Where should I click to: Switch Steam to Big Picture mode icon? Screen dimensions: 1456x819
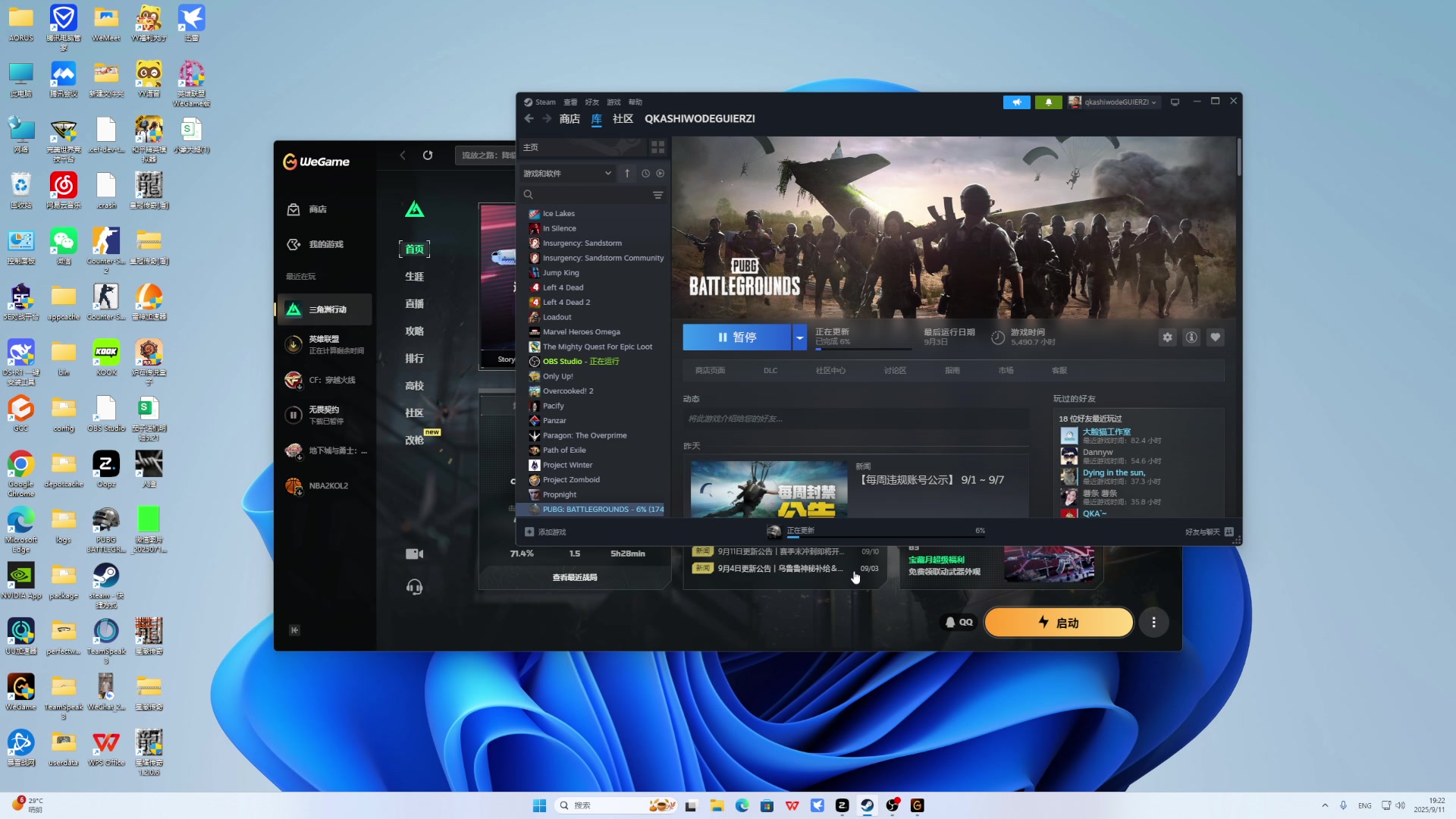[x=1175, y=102]
